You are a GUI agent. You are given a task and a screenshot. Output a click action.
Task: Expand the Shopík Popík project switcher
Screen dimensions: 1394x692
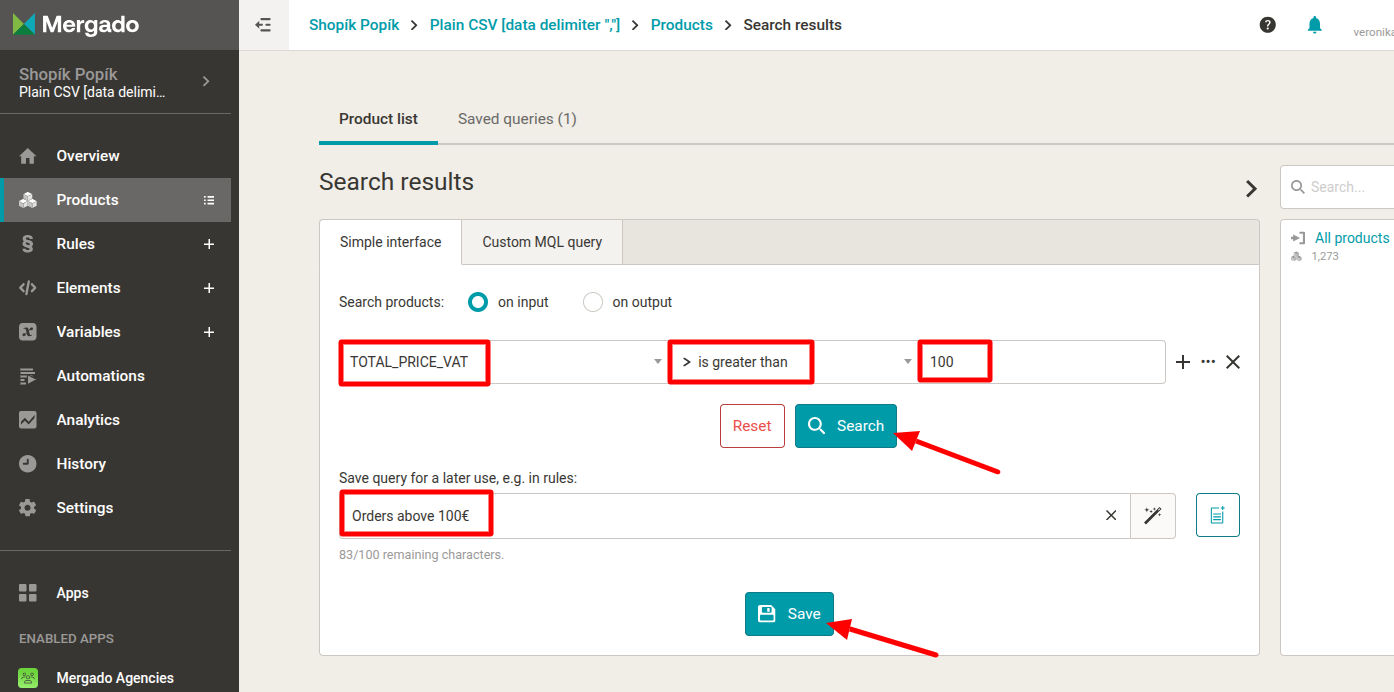205,81
